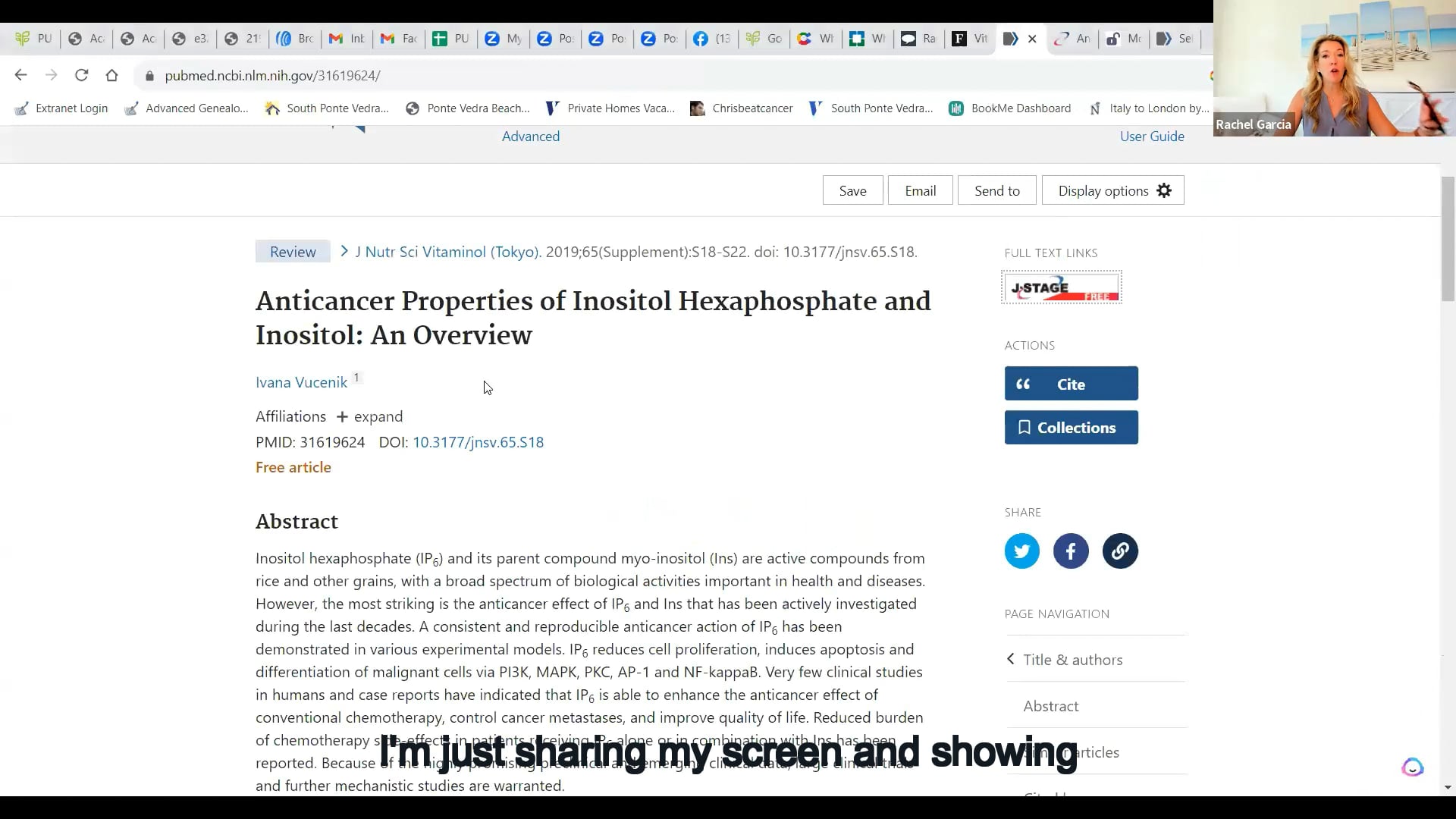Open the J-STAGE free full text link
Screen dimensions: 1456x819
tap(1061, 288)
